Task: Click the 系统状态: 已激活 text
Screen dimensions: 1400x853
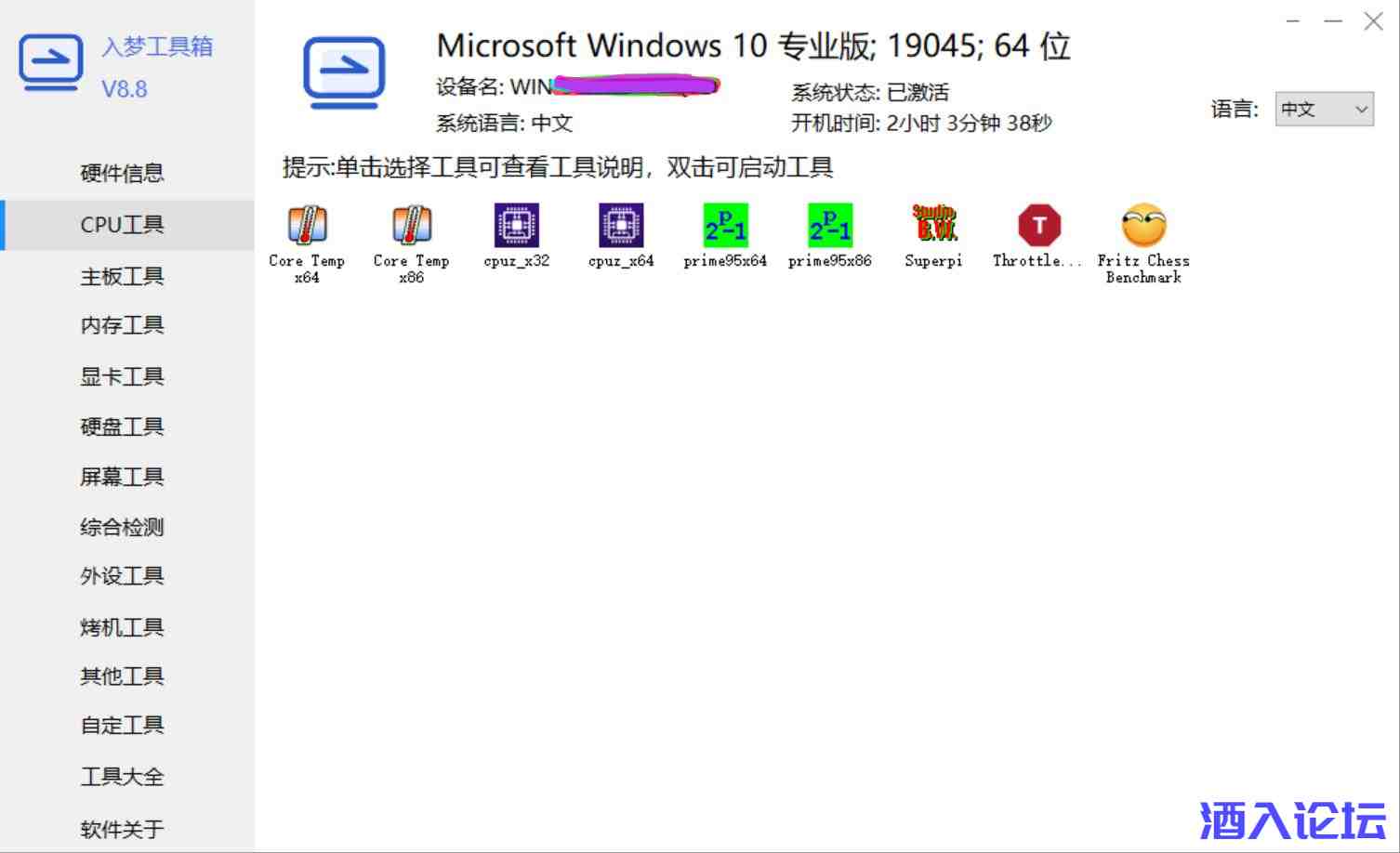Action: (870, 93)
